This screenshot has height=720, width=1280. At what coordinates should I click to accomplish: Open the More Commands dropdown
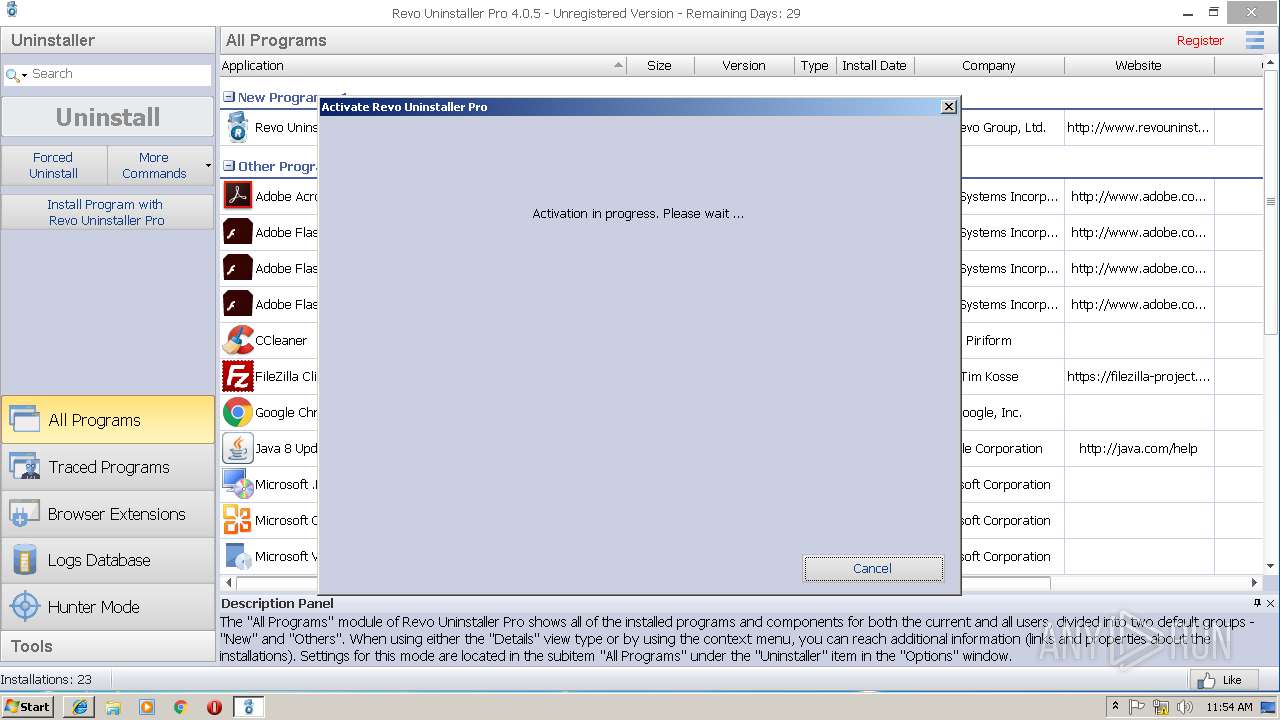pos(159,165)
